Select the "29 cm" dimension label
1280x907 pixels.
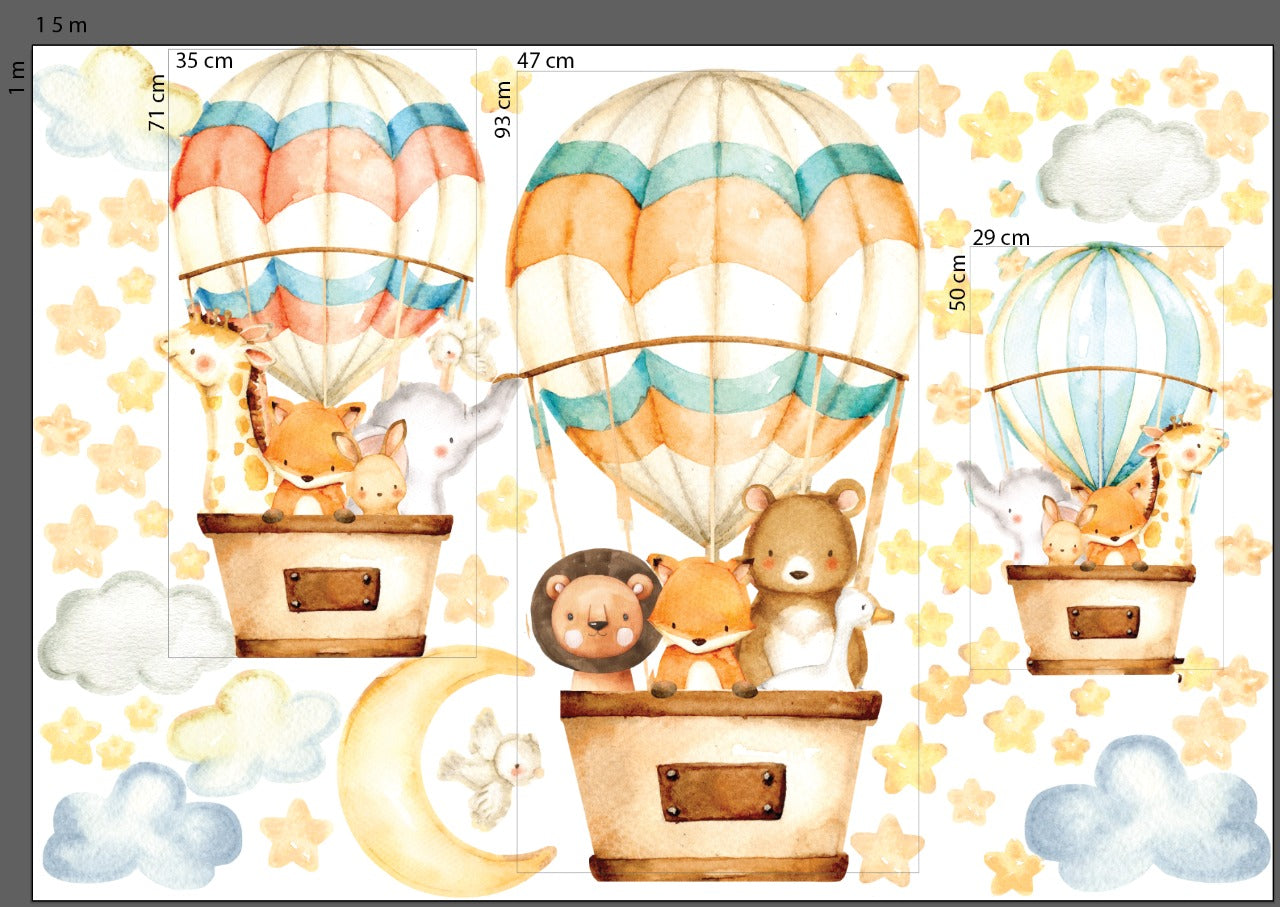coord(1001,237)
